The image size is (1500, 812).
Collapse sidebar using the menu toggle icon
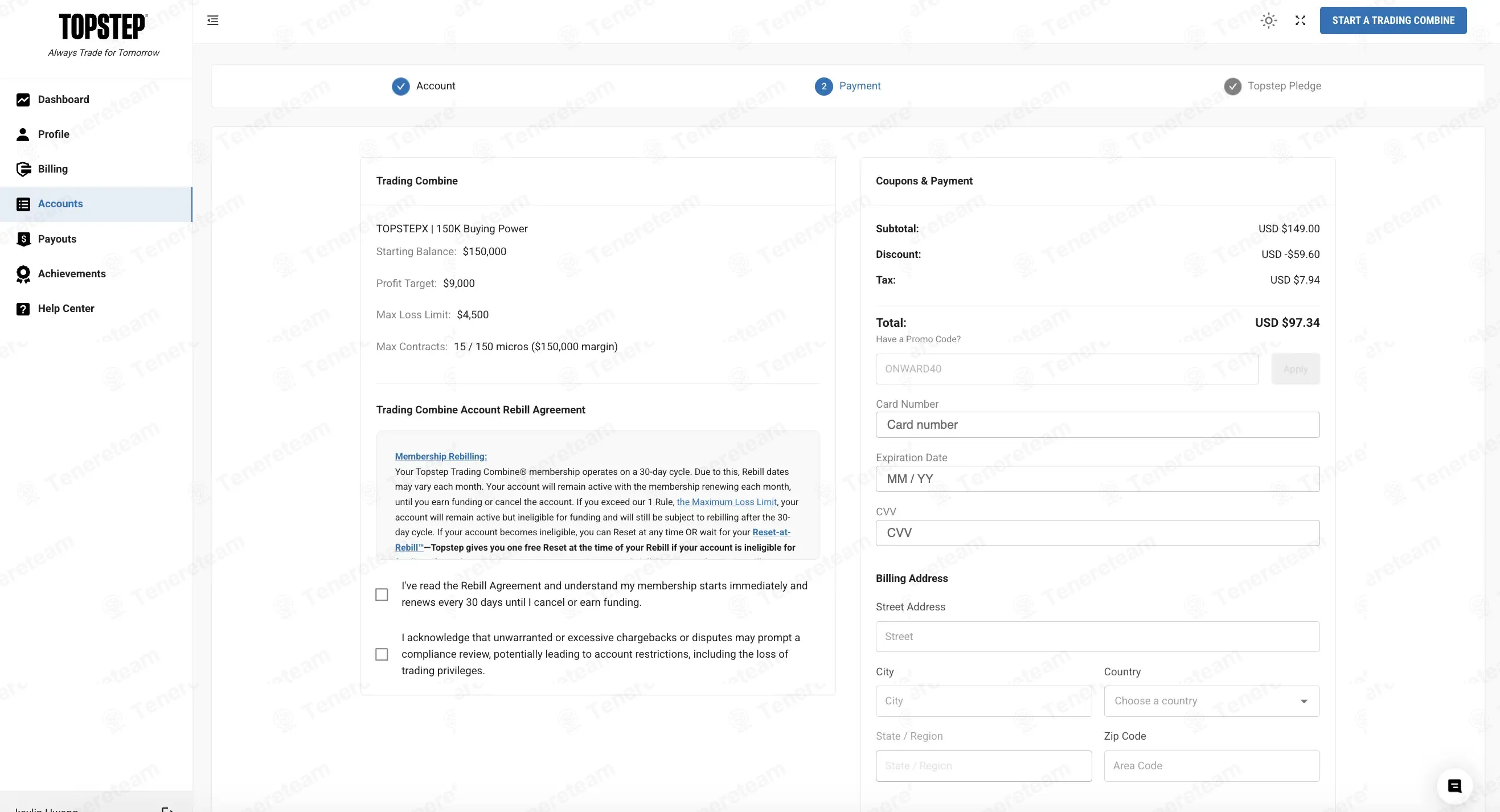tap(212, 20)
